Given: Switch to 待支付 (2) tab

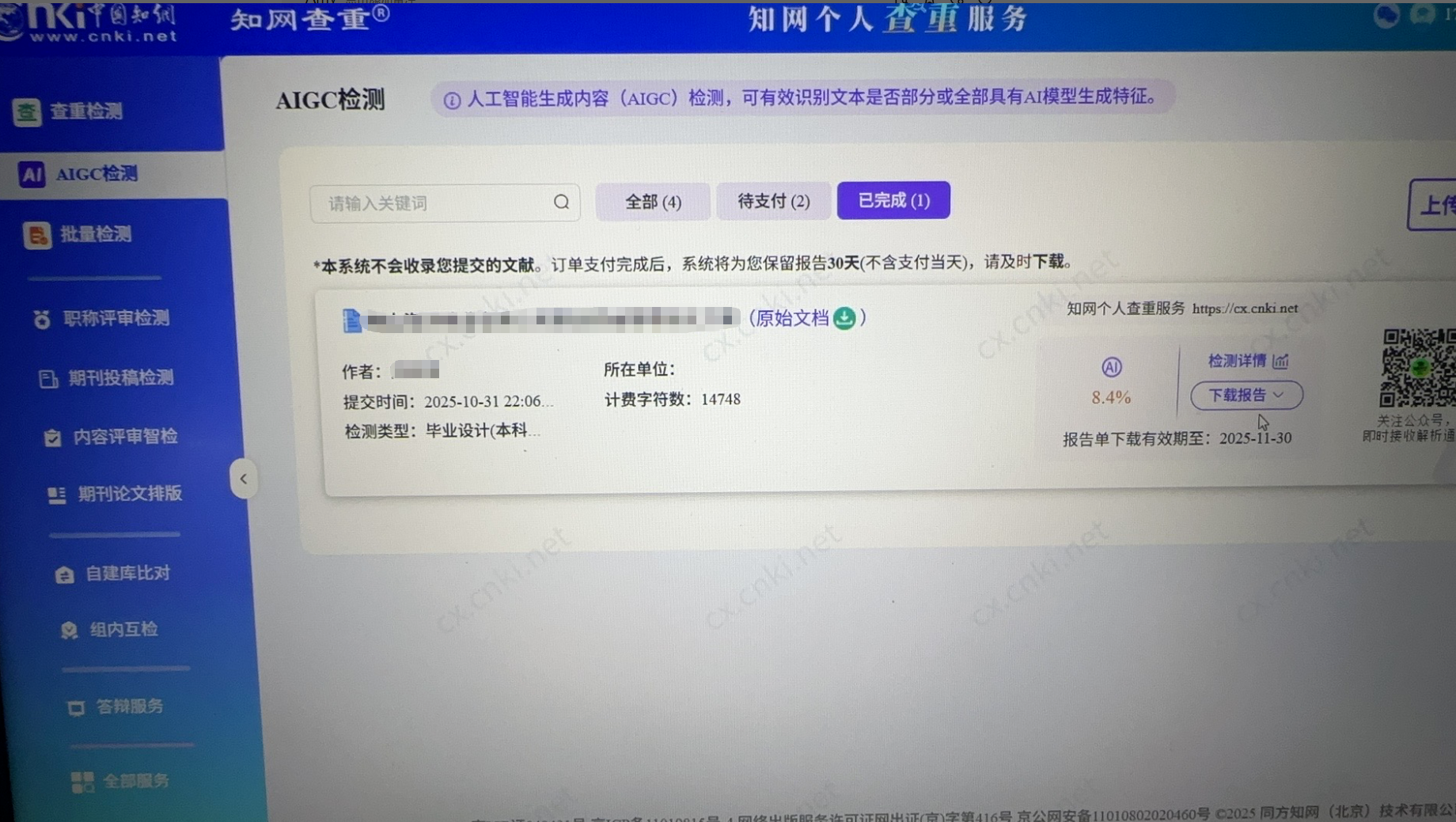Looking at the screenshot, I should (773, 201).
